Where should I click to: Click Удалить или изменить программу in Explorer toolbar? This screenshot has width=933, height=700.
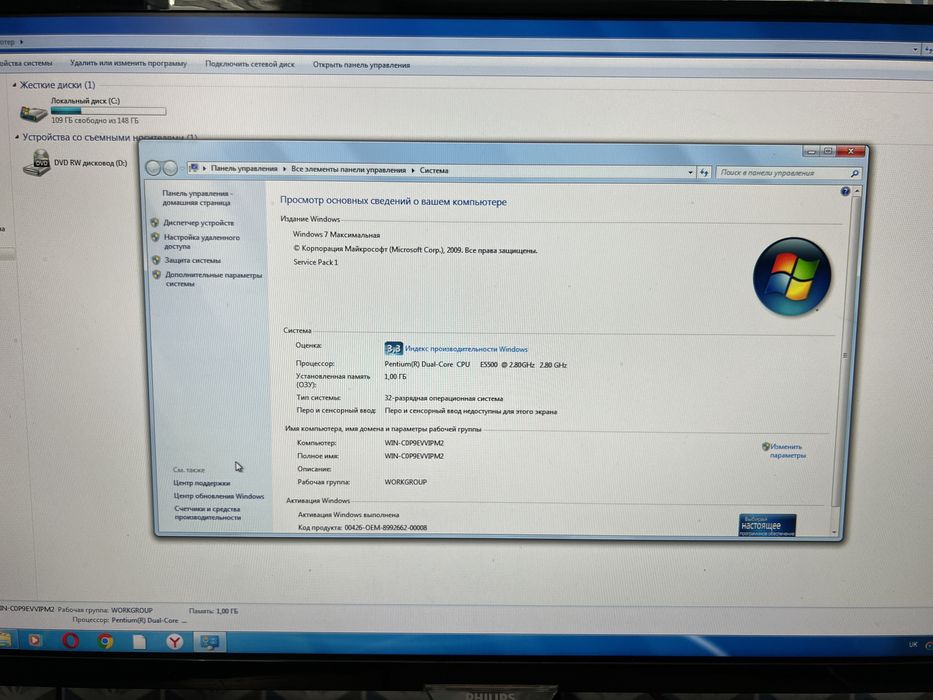click(x=128, y=63)
